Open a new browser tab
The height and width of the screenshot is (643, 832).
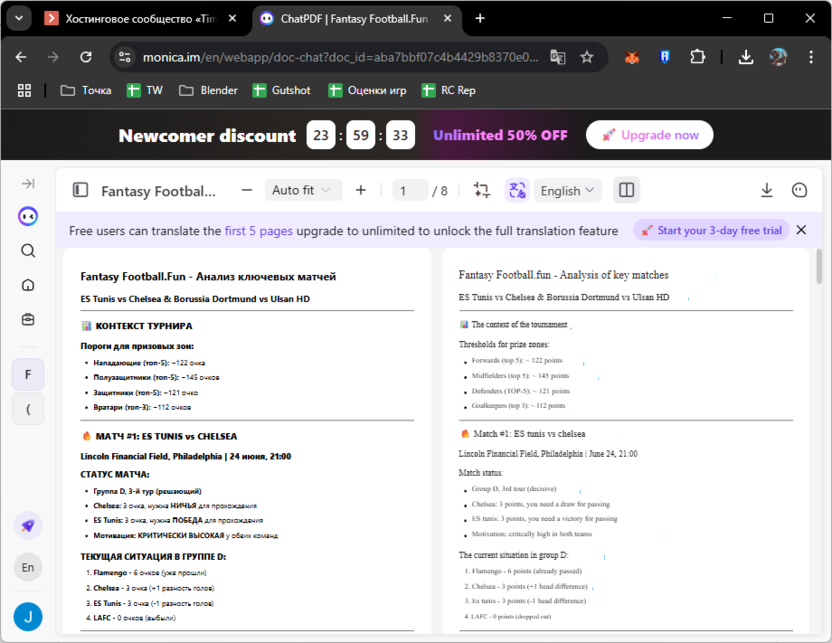(480, 19)
